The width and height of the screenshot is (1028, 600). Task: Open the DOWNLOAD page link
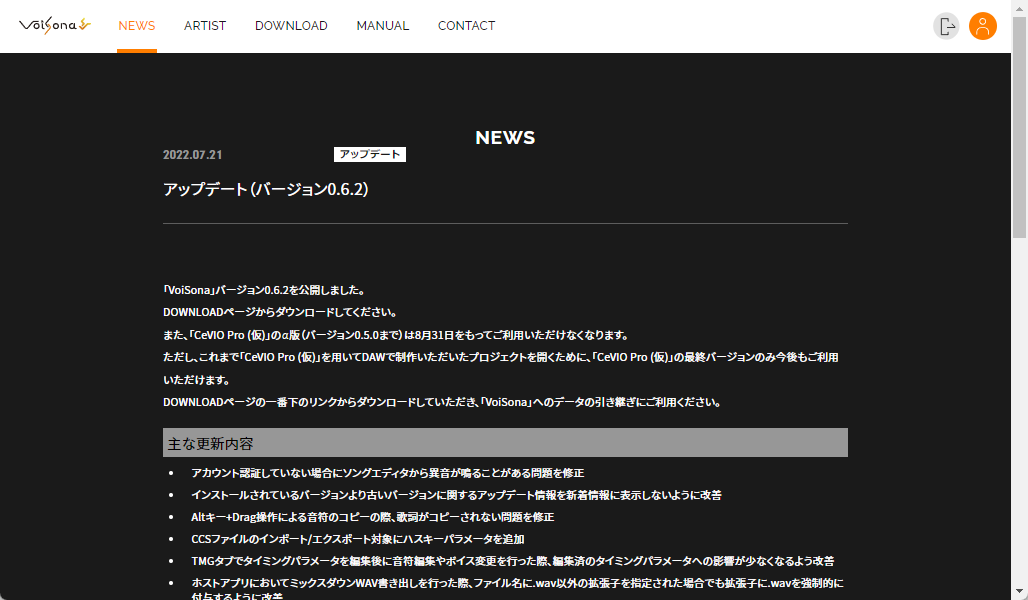point(291,26)
